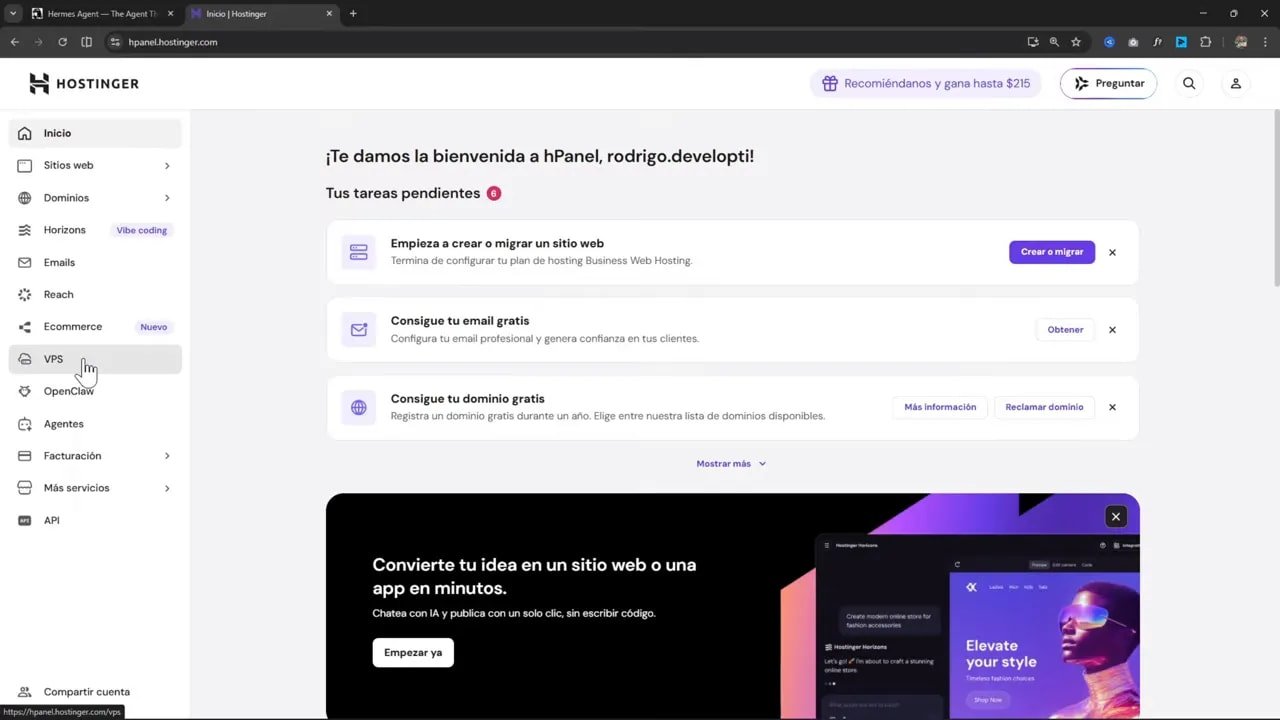Open the browser tab search dropdown
The height and width of the screenshot is (720, 1280).
[12, 14]
